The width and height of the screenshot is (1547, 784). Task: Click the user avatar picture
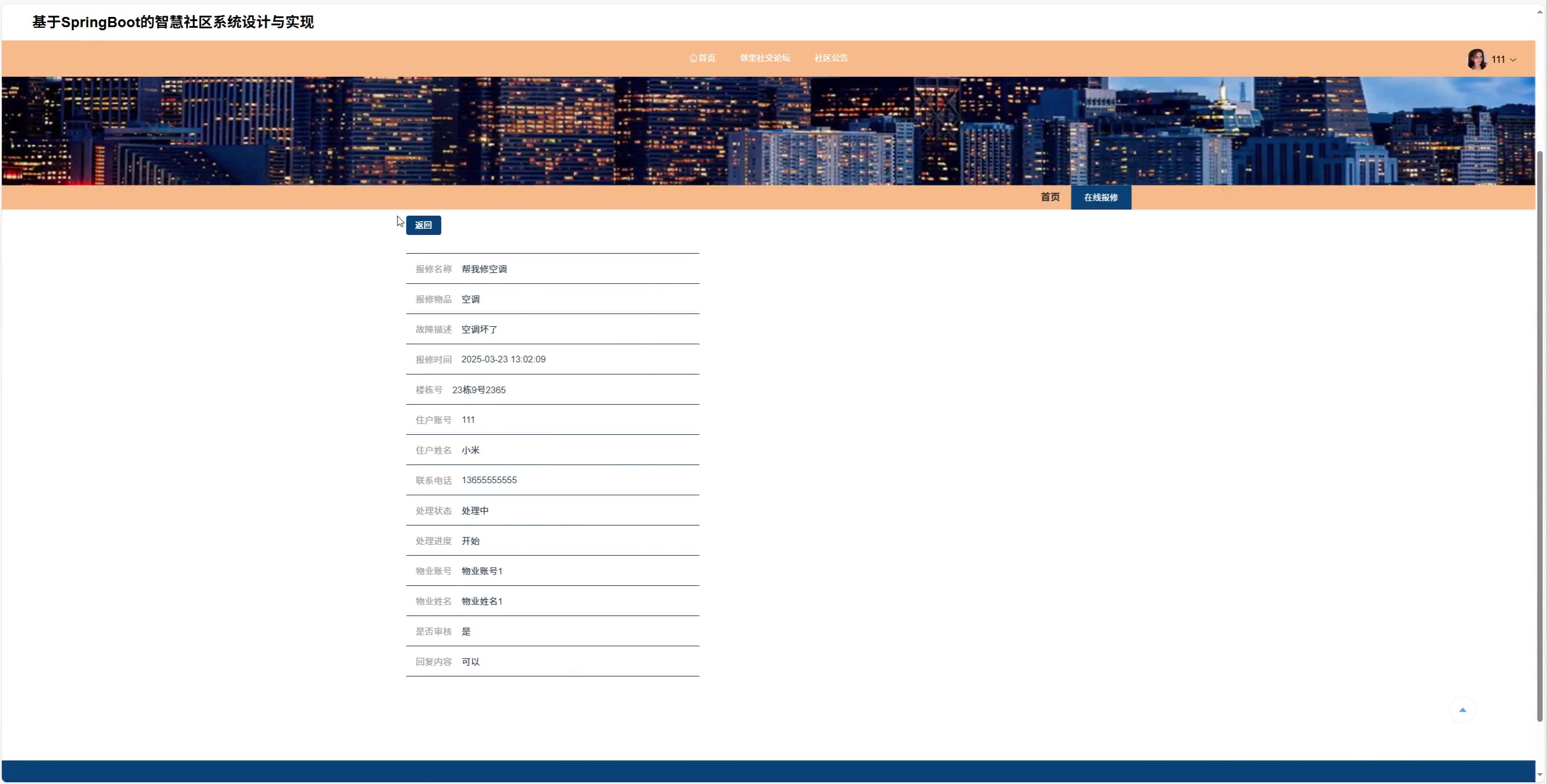[1477, 59]
